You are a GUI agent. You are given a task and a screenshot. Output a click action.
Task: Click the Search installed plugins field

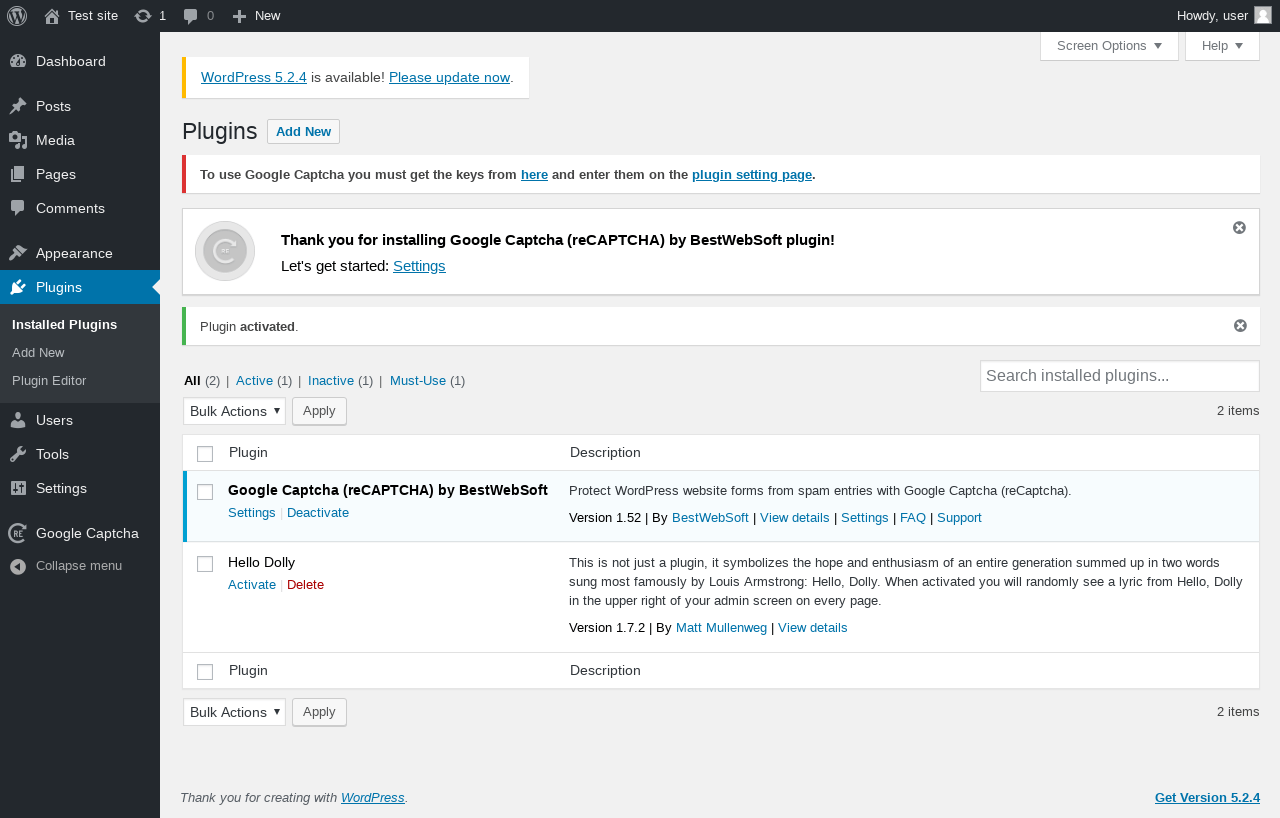pyautogui.click(x=1119, y=376)
